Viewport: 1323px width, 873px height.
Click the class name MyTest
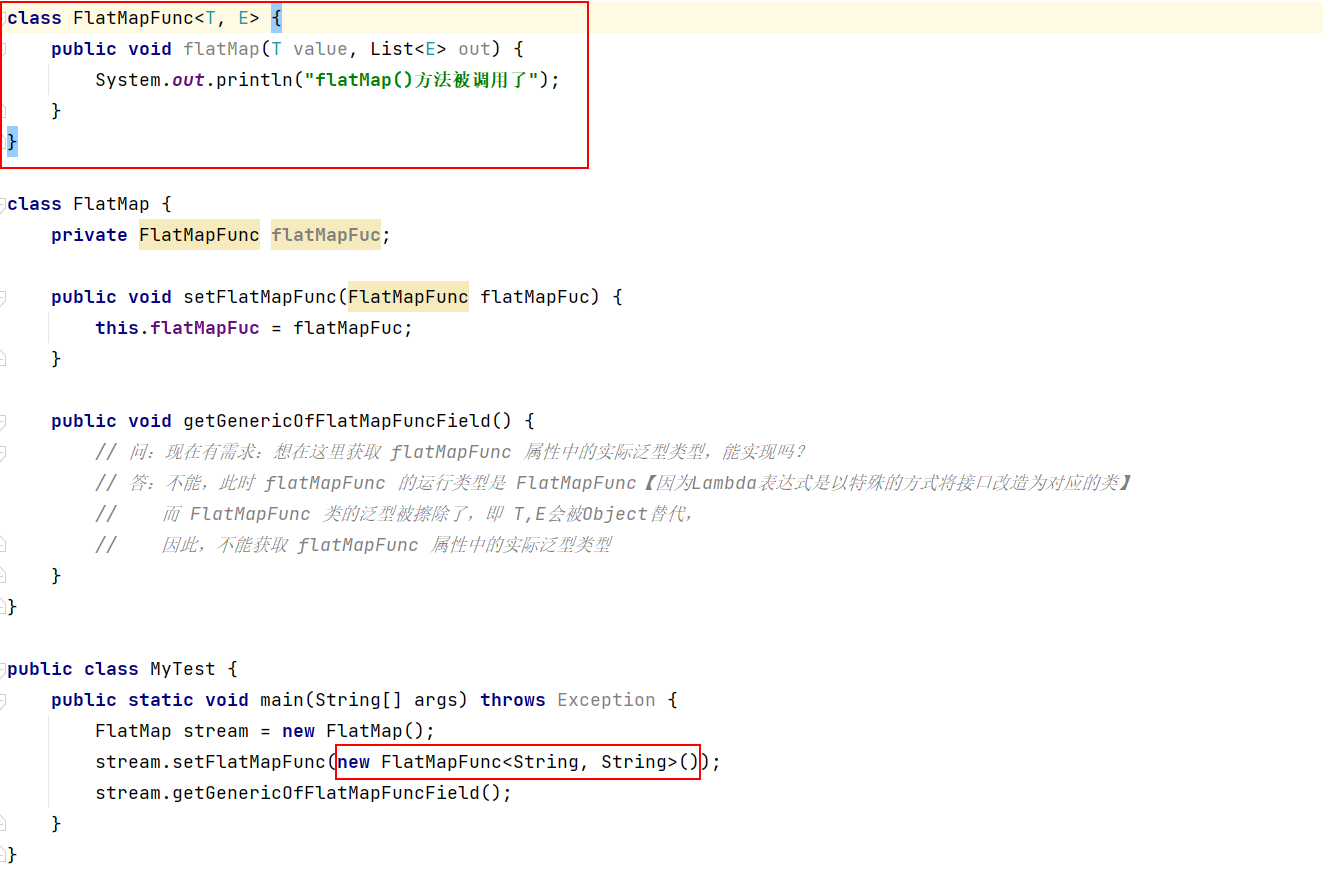pyautogui.click(x=183, y=669)
